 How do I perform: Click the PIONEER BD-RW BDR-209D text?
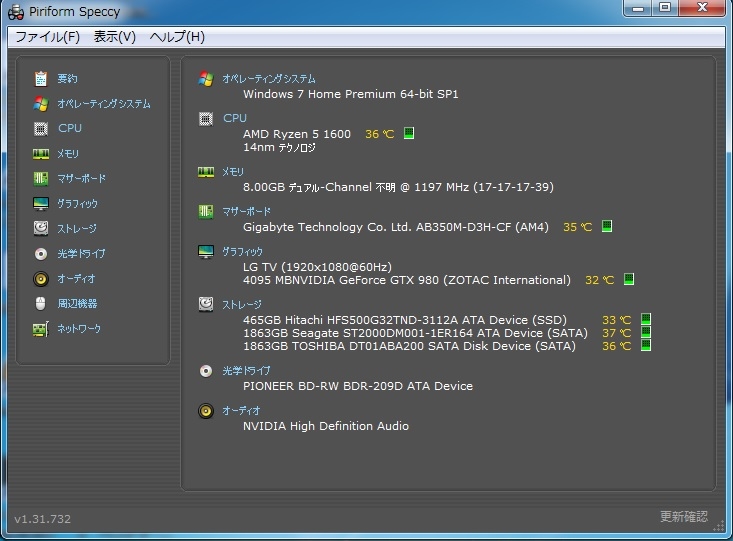pos(358,386)
